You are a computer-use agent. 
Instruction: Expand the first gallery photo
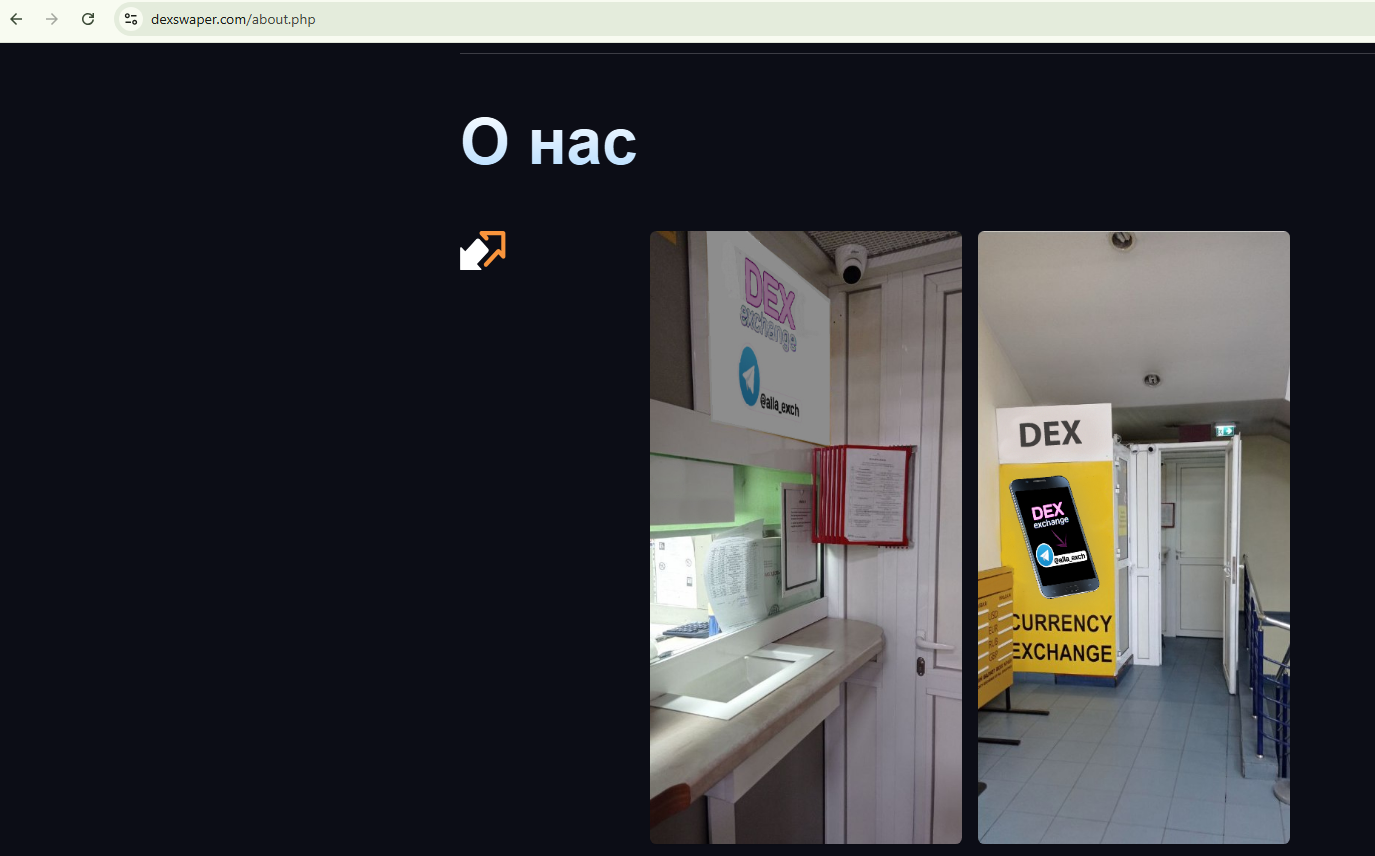click(x=805, y=535)
